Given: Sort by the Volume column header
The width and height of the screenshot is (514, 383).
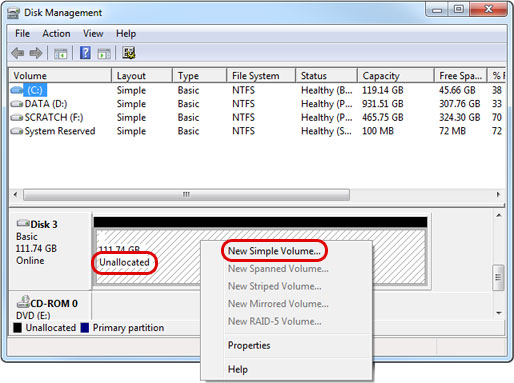Looking at the screenshot, I should point(60,76).
